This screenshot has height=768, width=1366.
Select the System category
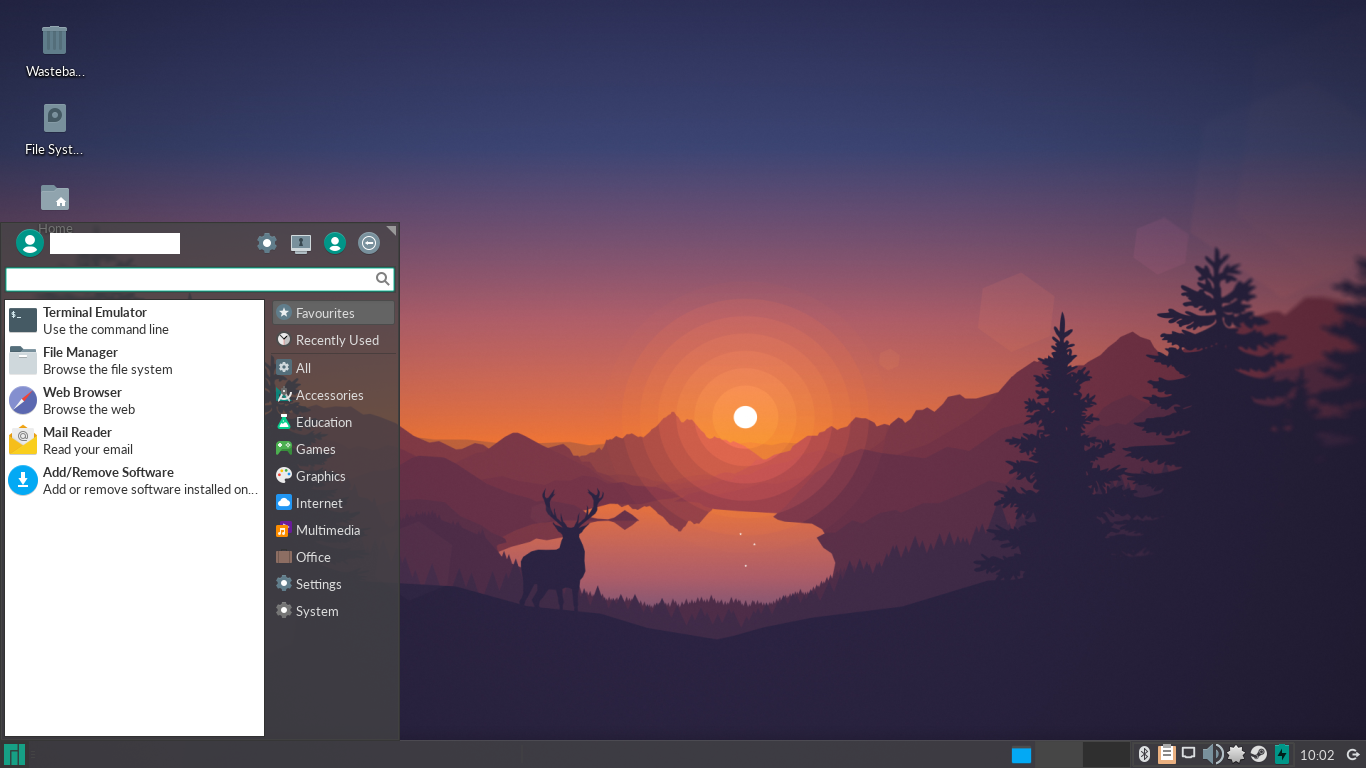pyautogui.click(x=334, y=611)
